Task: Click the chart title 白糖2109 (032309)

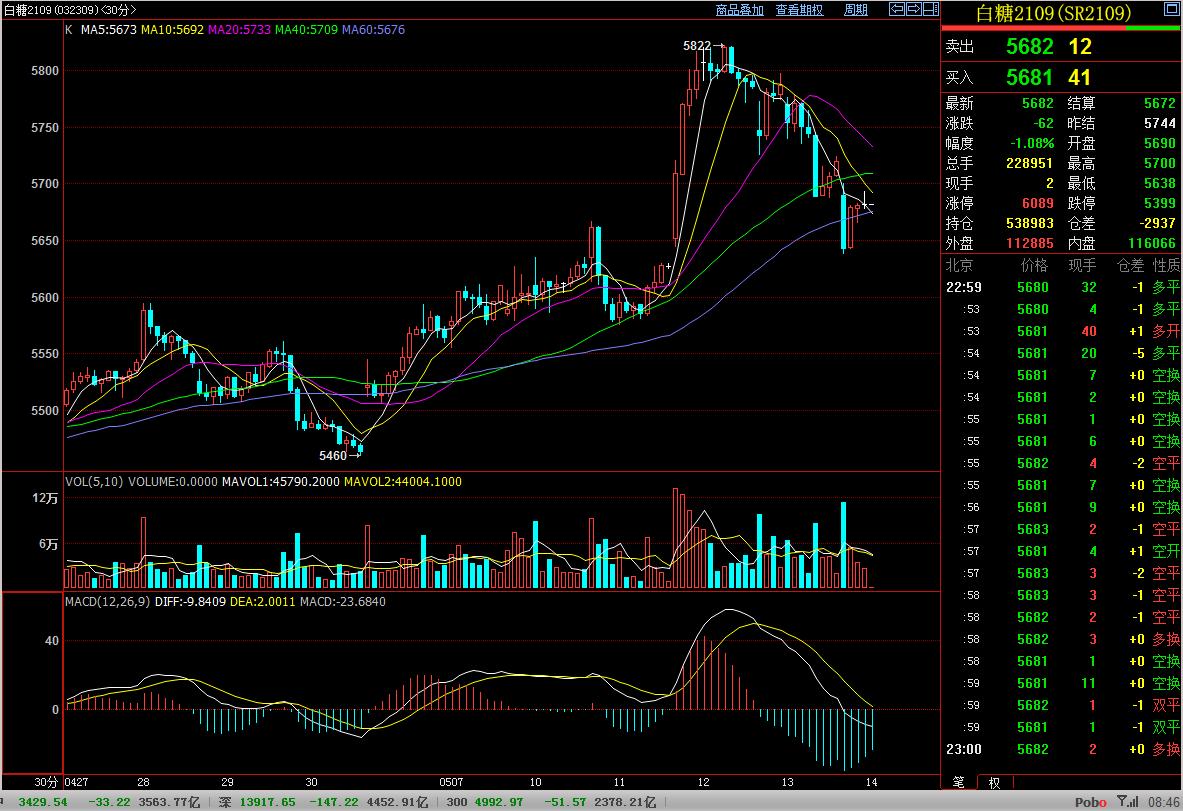Action: 51,10
